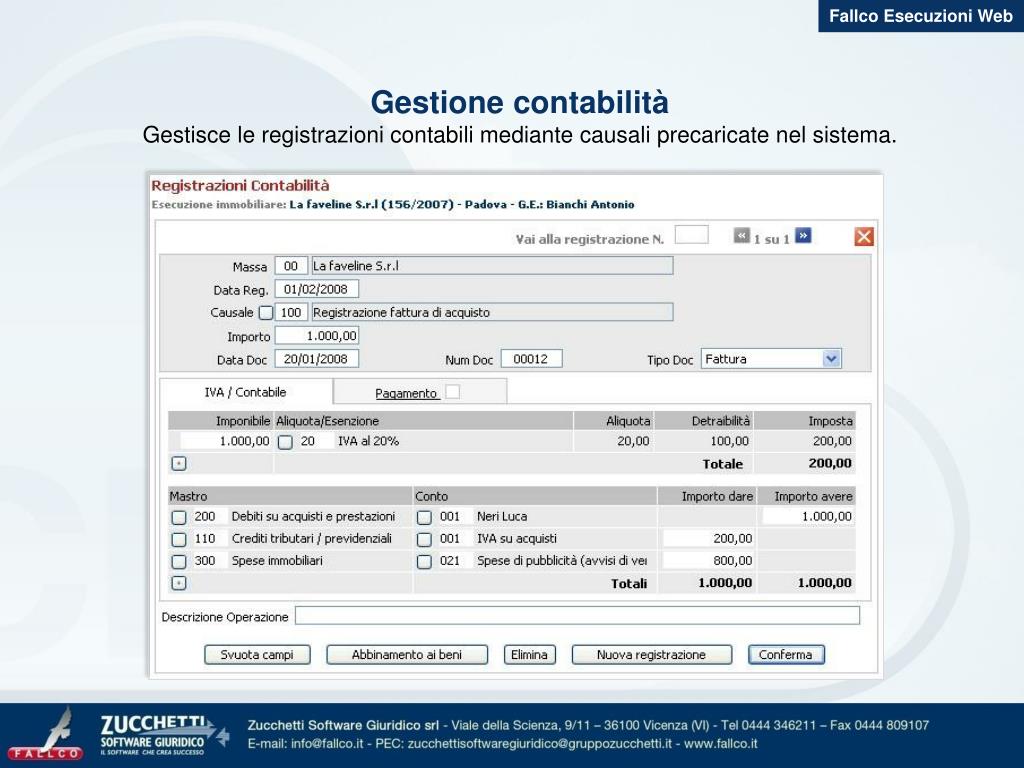Click the Causale code field containing 100
1024x768 pixels.
[291, 312]
